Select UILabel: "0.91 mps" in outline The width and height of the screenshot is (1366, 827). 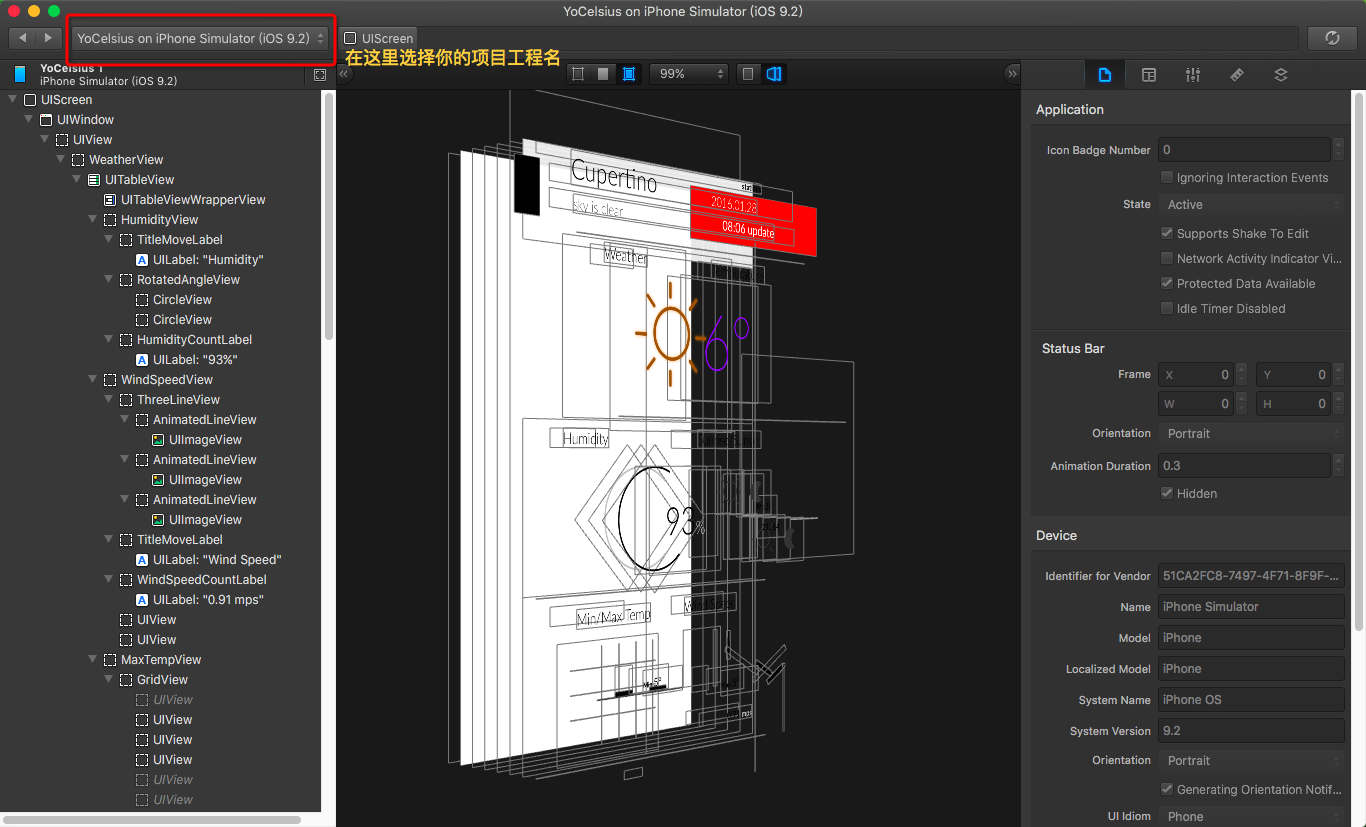coord(208,600)
